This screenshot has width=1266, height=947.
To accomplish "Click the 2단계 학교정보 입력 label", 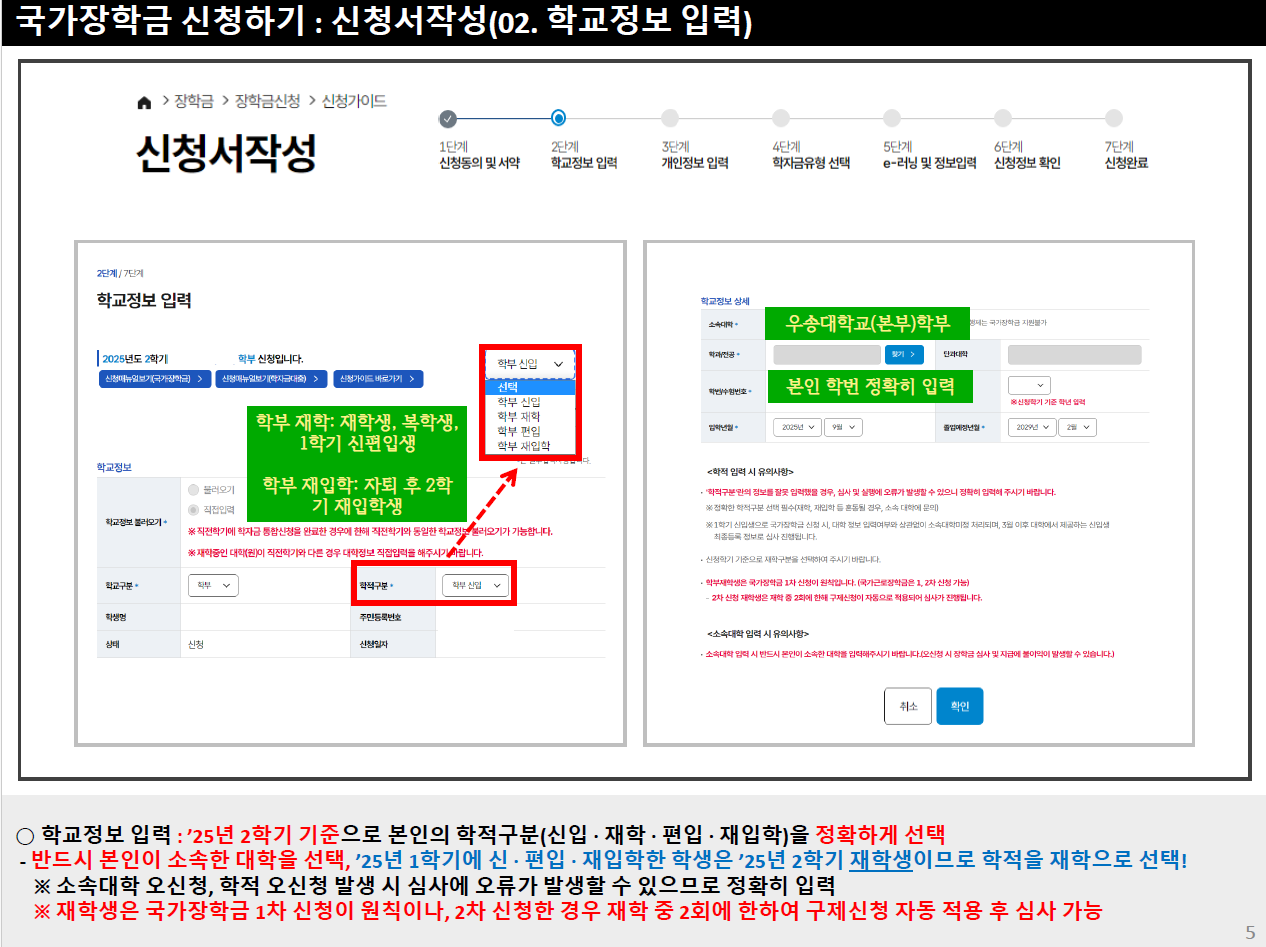I will (x=583, y=155).
